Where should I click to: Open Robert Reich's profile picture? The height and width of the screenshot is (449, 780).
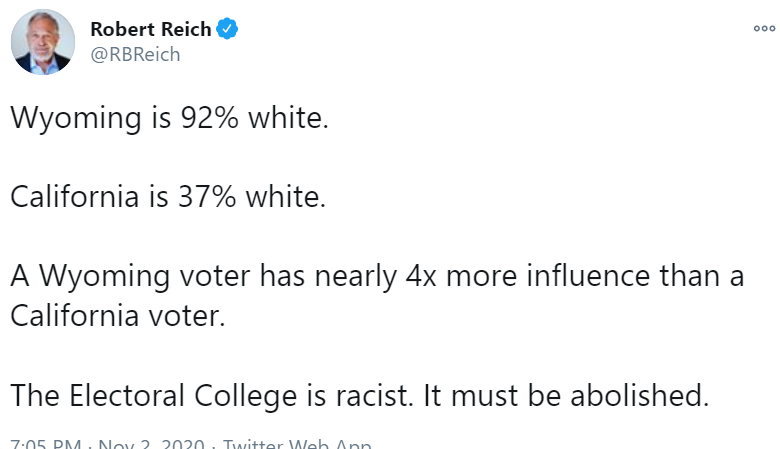coord(43,41)
